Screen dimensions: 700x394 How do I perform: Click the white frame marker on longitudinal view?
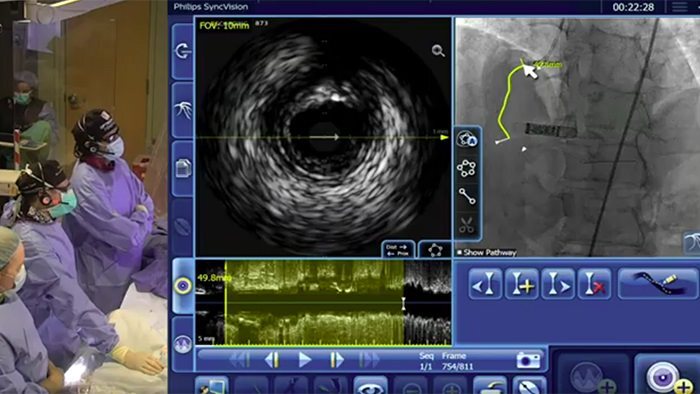(x=404, y=303)
